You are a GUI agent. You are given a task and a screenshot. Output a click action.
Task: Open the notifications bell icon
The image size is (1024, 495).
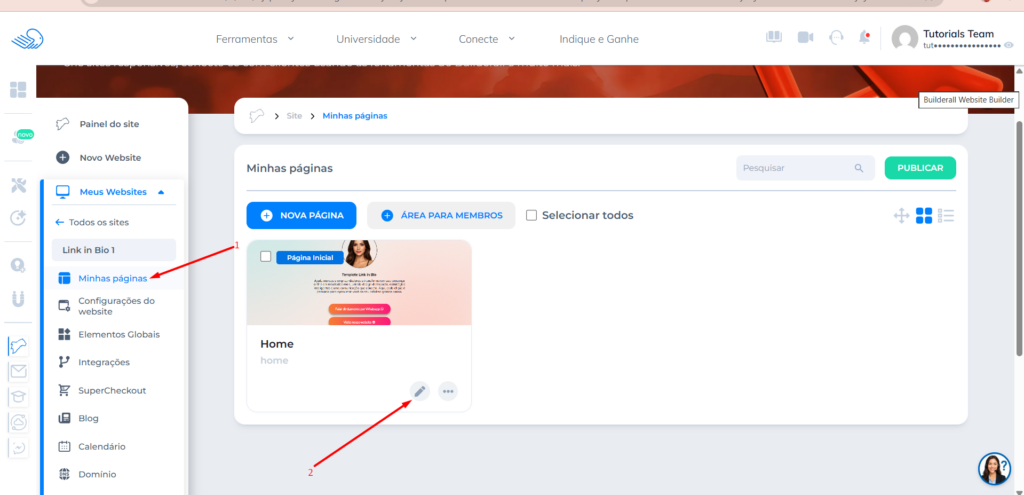[864, 38]
